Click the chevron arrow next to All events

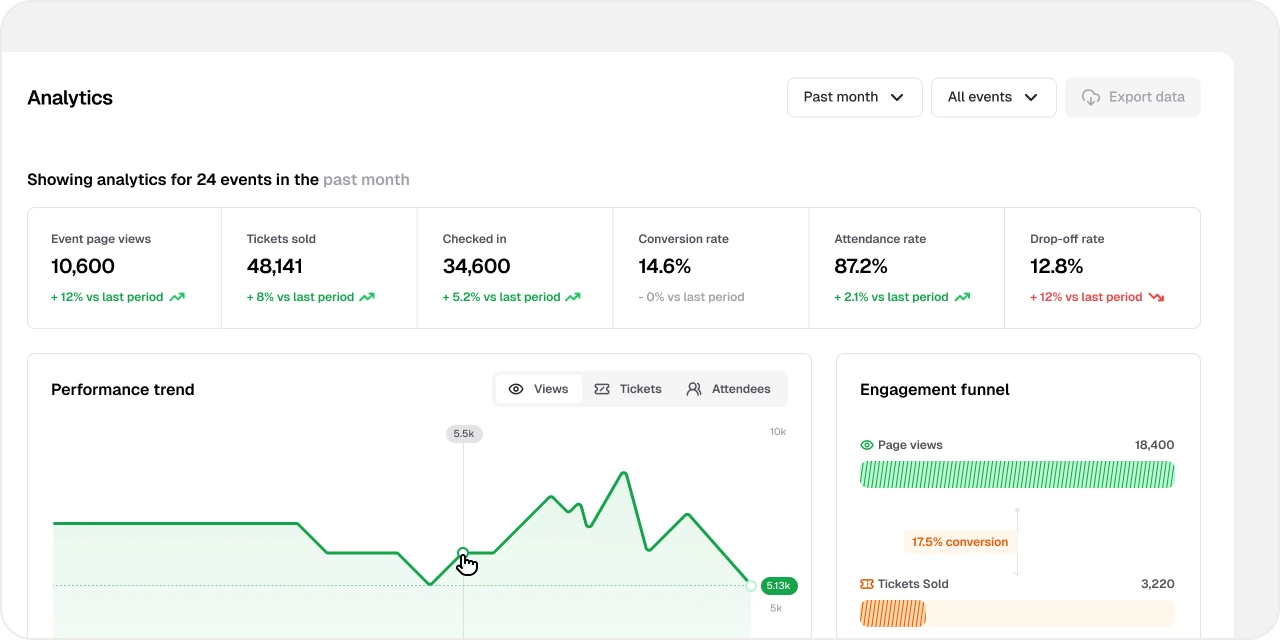(1031, 98)
